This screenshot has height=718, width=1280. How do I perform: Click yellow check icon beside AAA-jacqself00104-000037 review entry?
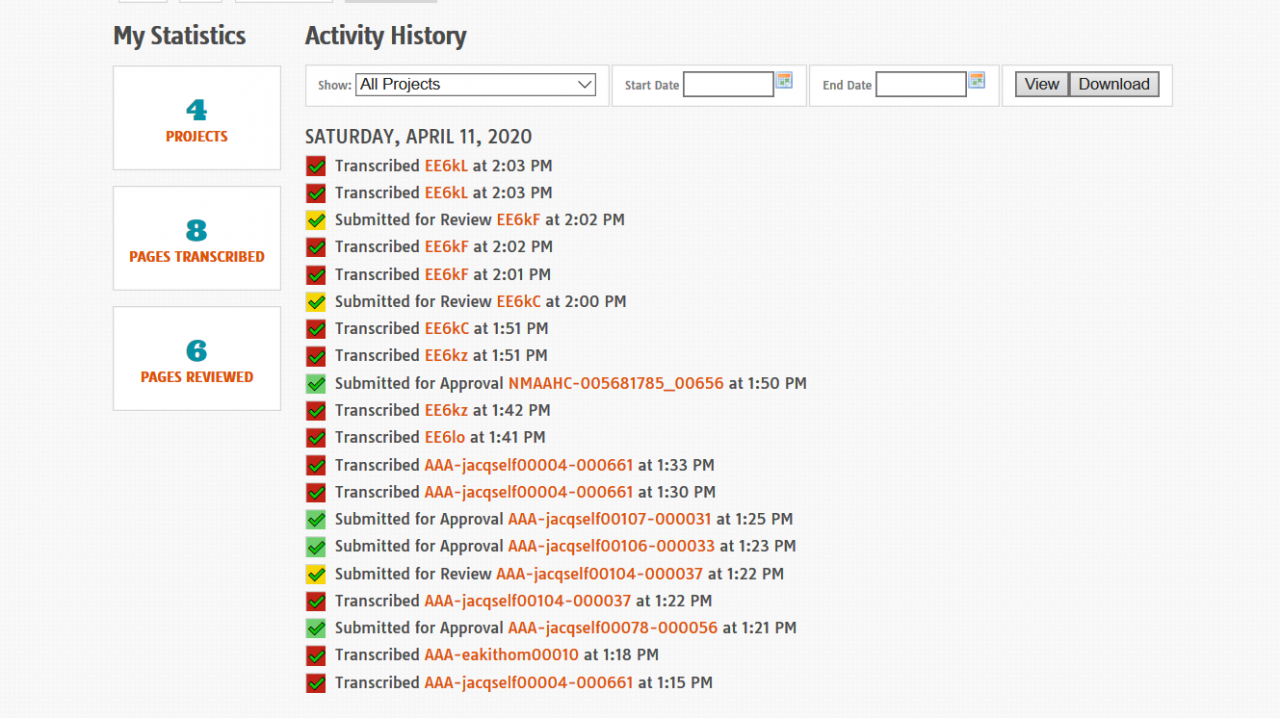pos(316,574)
